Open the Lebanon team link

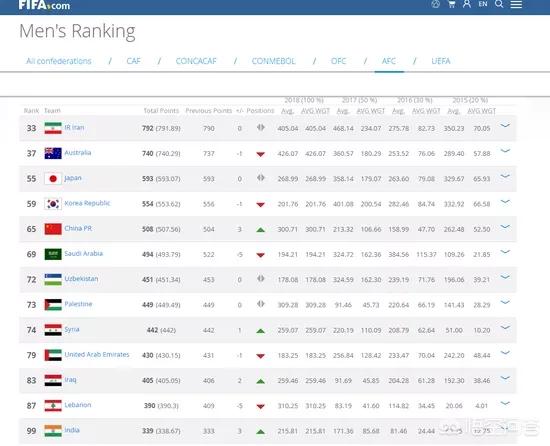(x=78, y=405)
